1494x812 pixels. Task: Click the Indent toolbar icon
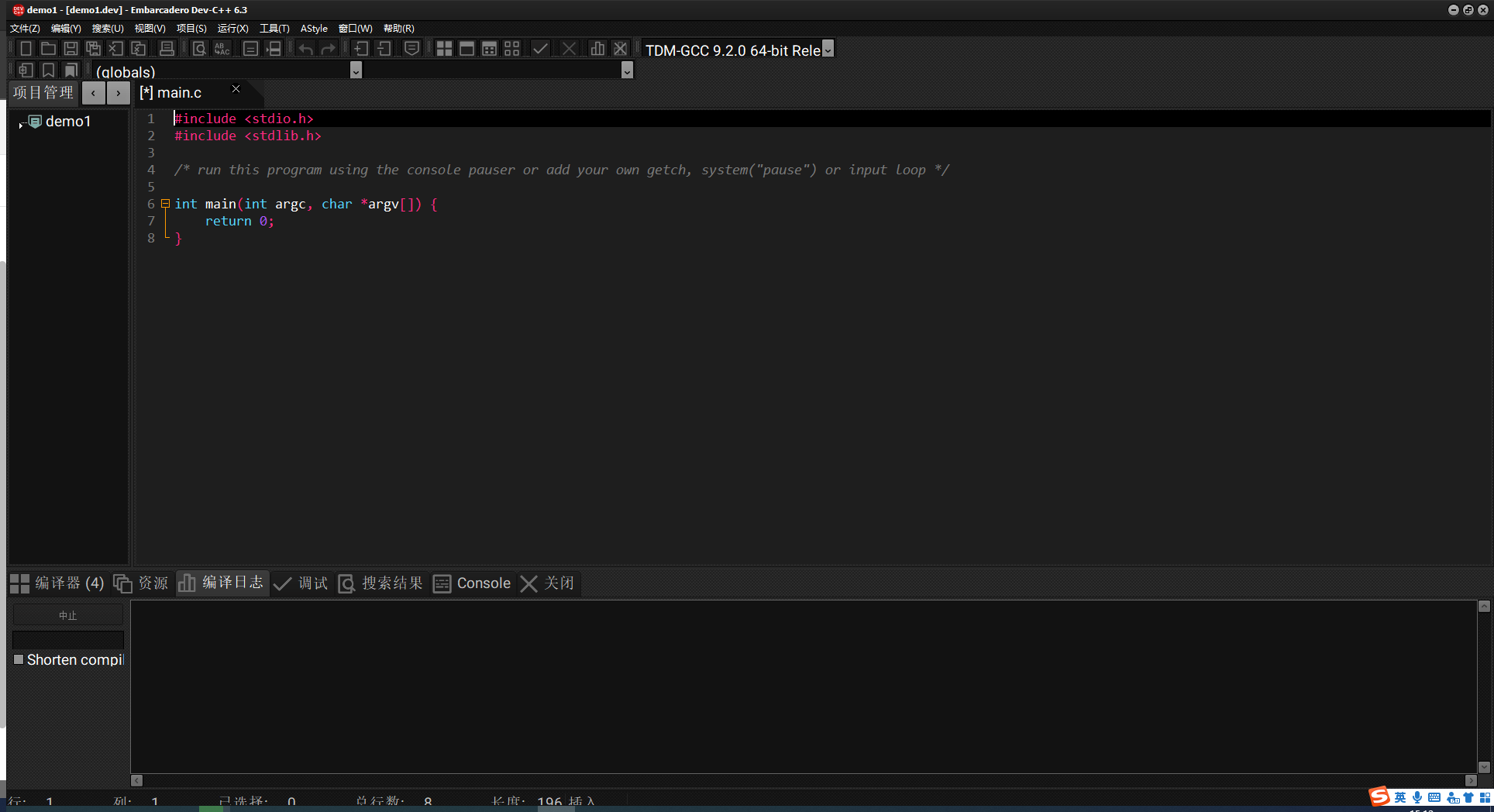point(361,49)
